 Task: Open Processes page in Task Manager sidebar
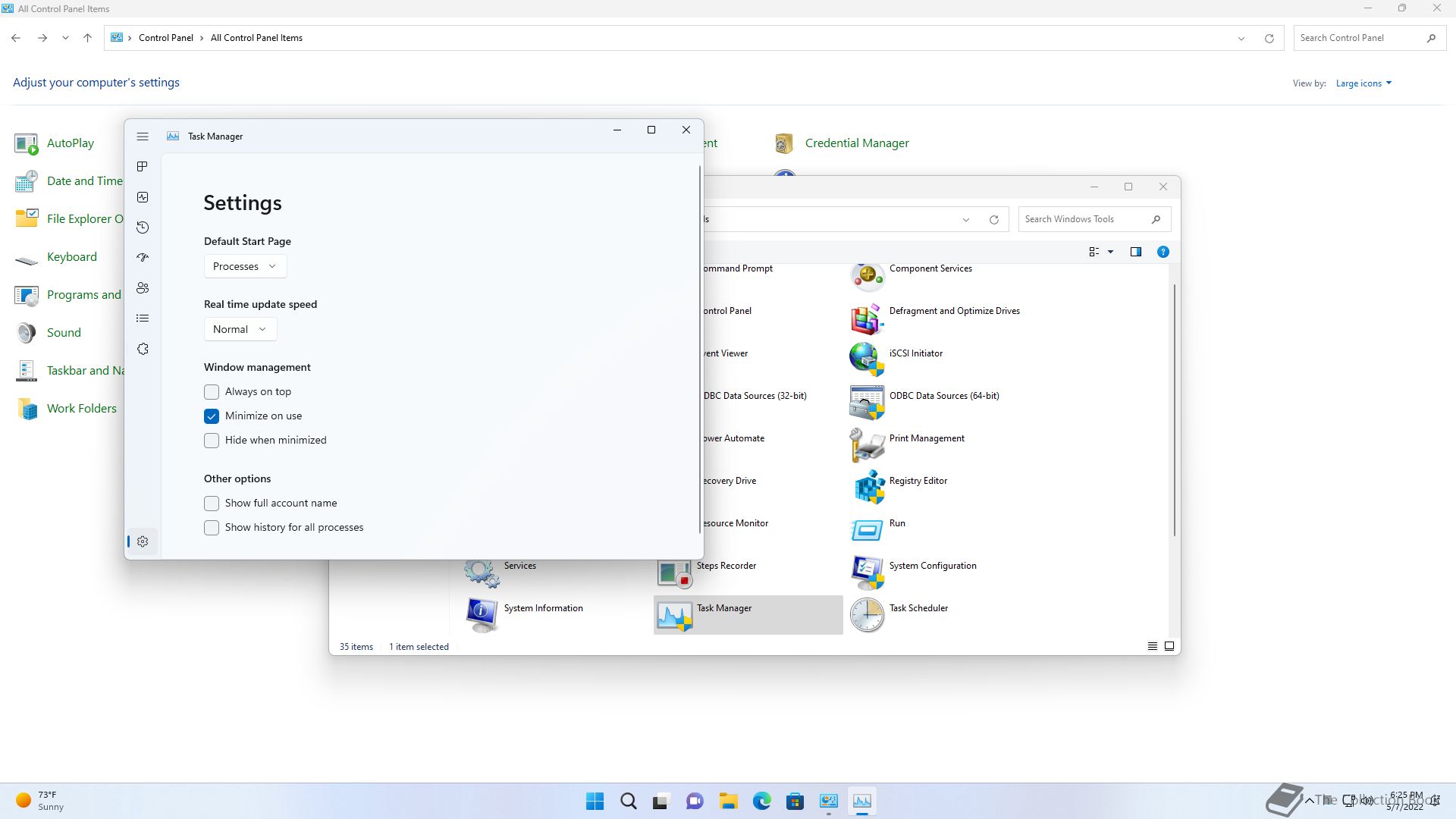tap(143, 167)
